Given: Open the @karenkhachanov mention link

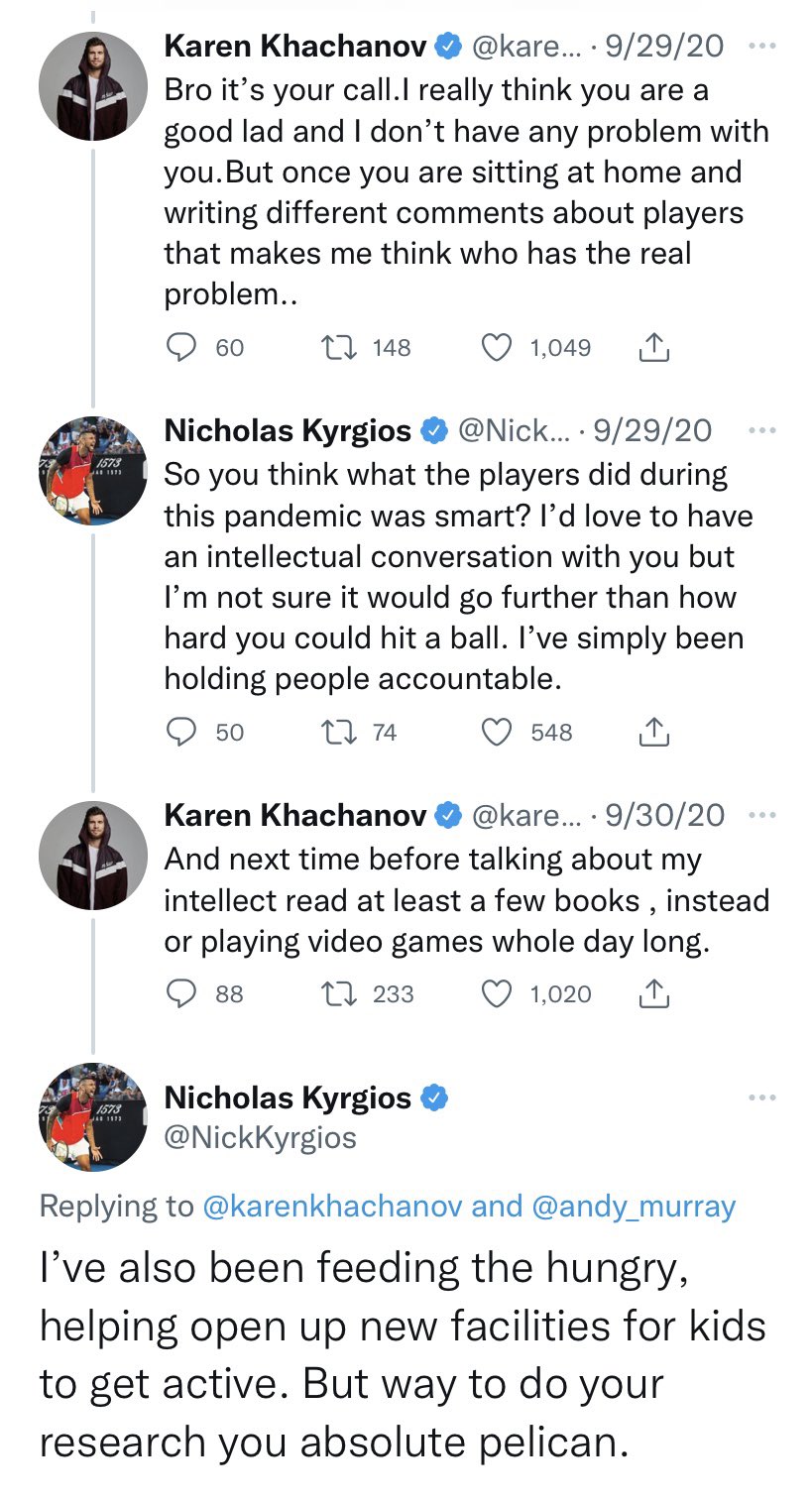Looking at the screenshot, I should (x=332, y=1206).
